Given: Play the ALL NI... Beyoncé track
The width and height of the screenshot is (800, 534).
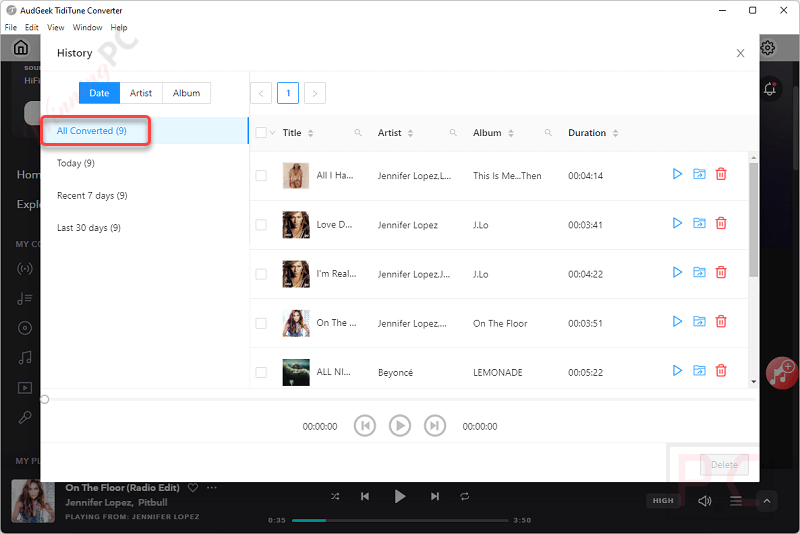Looking at the screenshot, I should (677, 370).
